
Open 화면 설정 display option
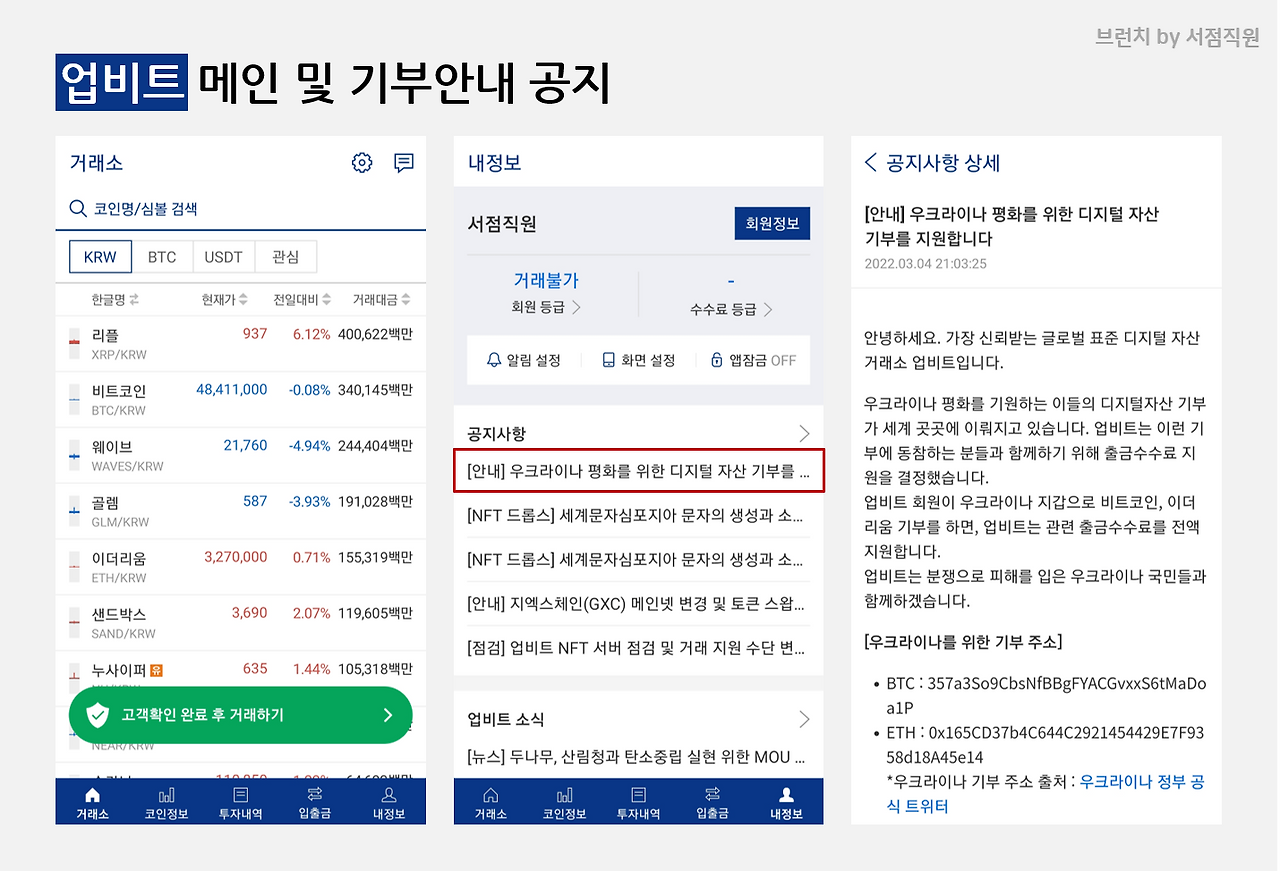click(x=638, y=360)
